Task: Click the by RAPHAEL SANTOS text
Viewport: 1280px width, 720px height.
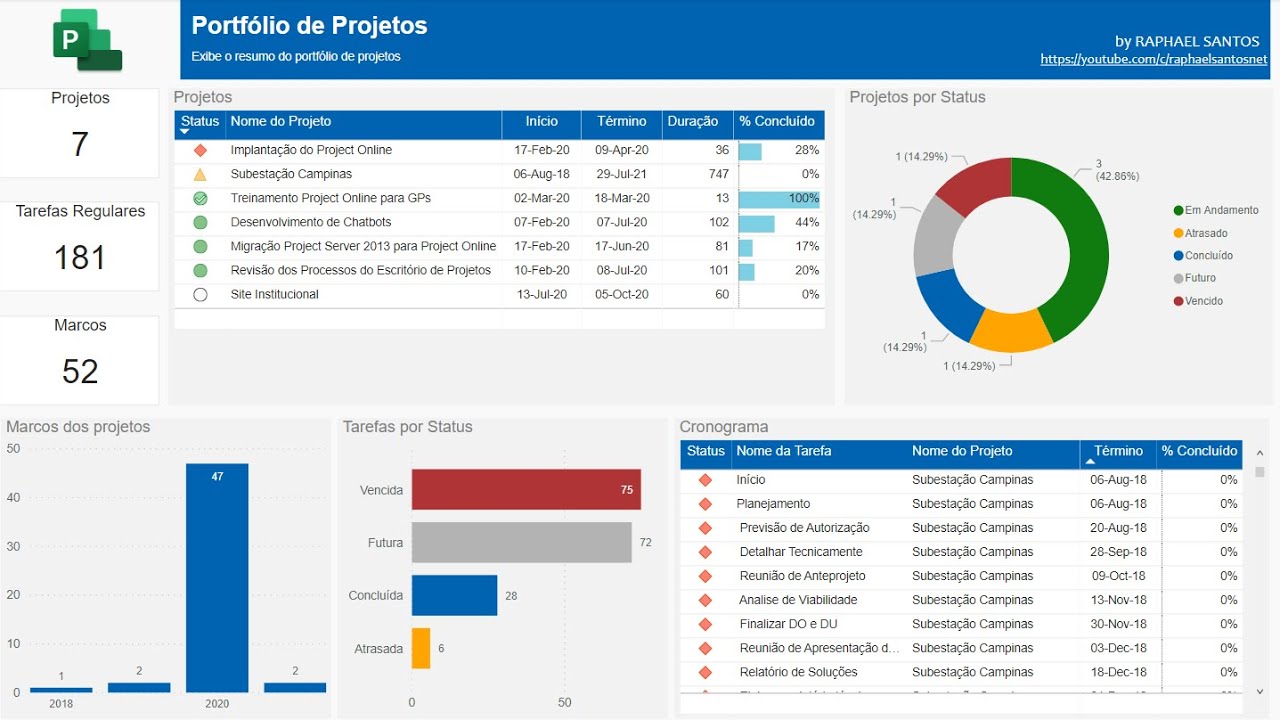Action: click(1188, 41)
